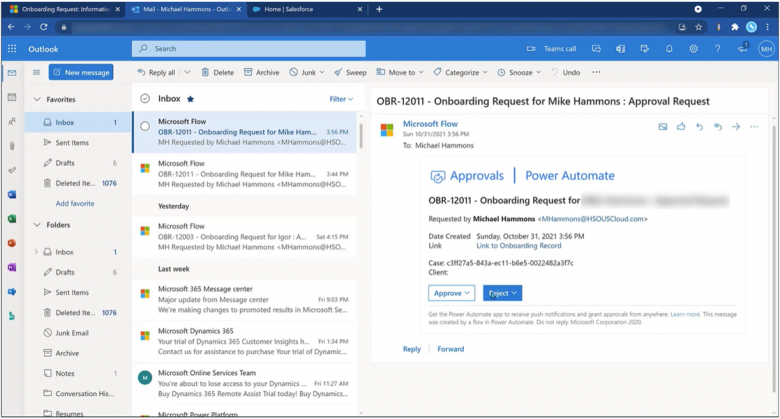Open the Snooze dropdown

[x=519, y=73]
